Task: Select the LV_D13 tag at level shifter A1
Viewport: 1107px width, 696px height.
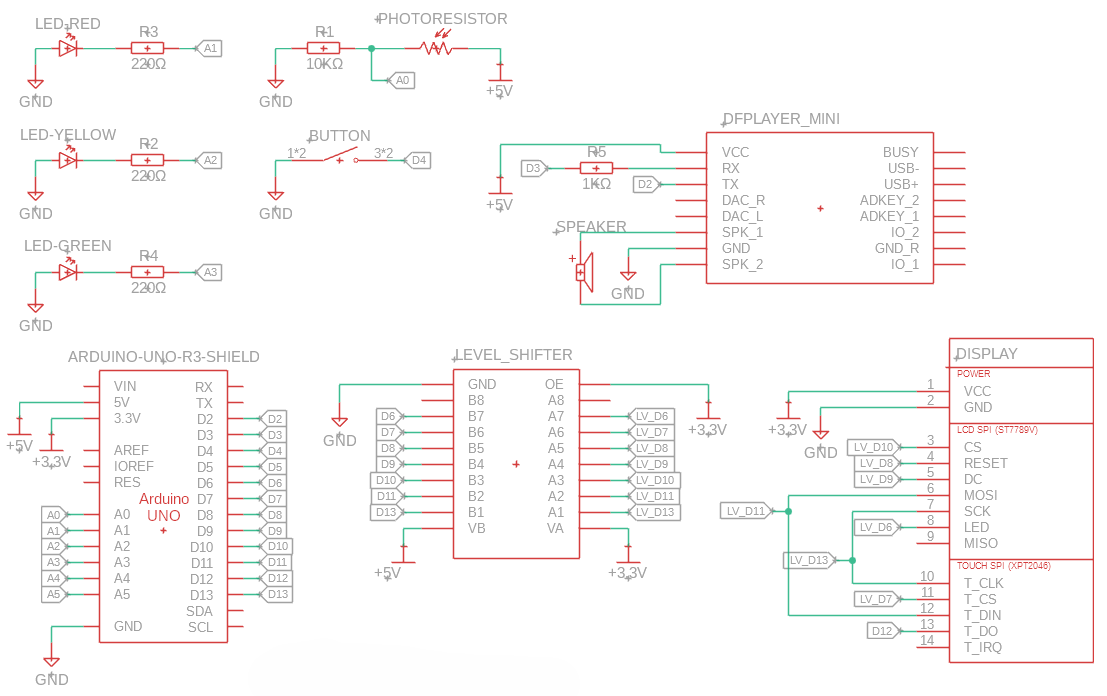Action: pyautogui.click(x=654, y=512)
